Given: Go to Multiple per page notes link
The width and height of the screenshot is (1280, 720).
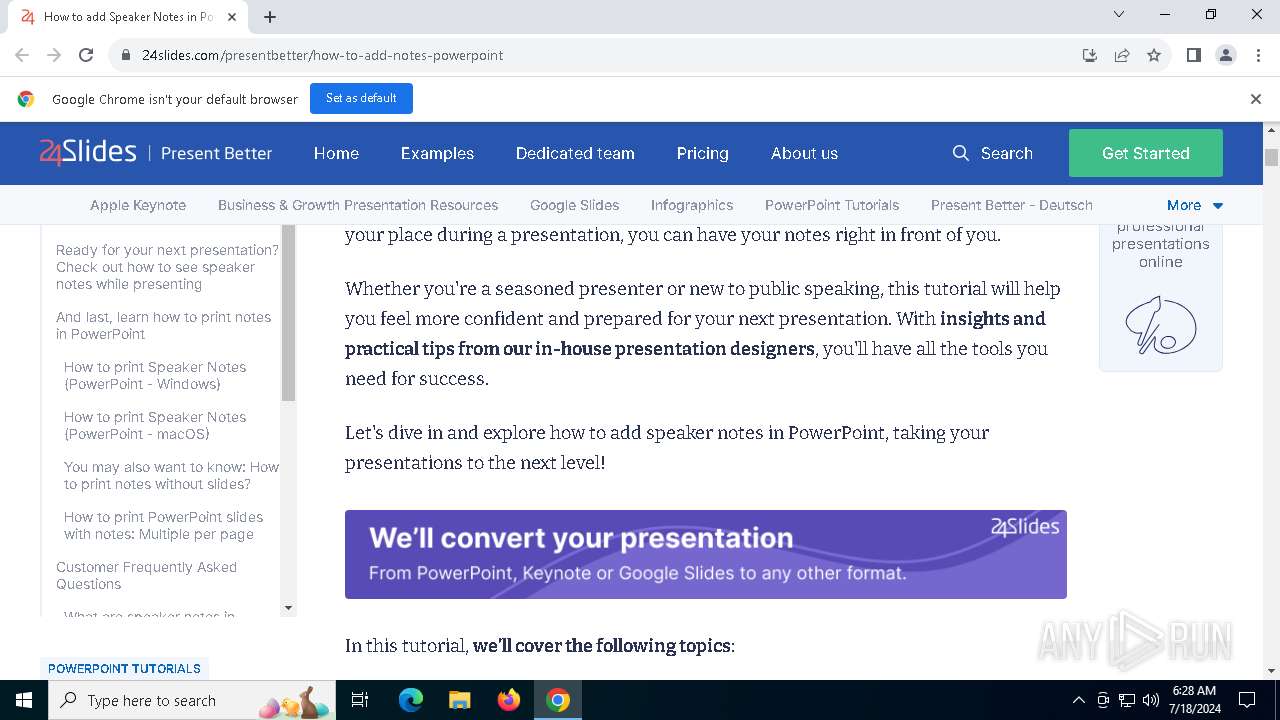Looking at the screenshot, I should pyautogui.click(x=164, y=525).
